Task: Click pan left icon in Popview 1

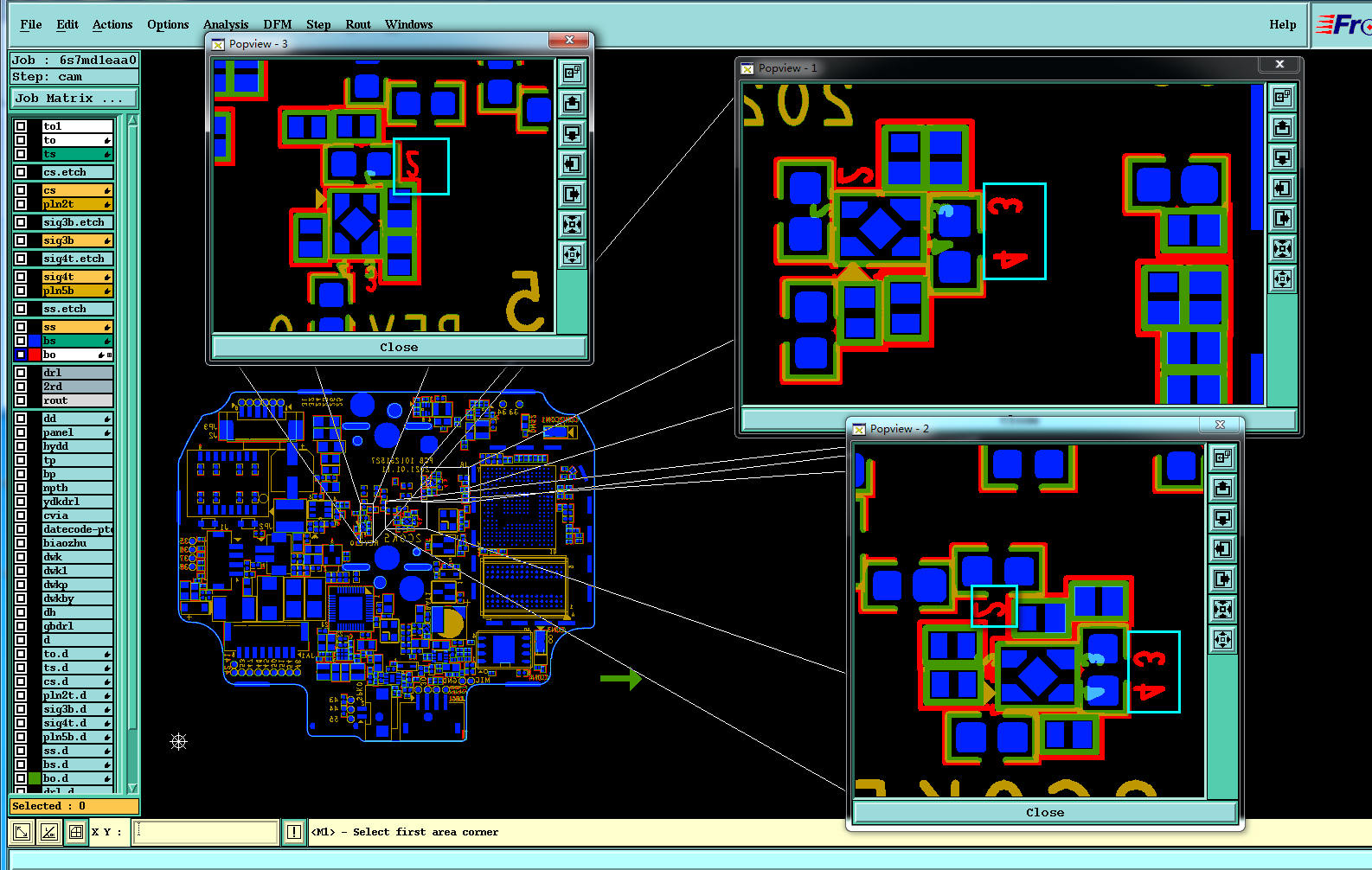Action: 1282,189
